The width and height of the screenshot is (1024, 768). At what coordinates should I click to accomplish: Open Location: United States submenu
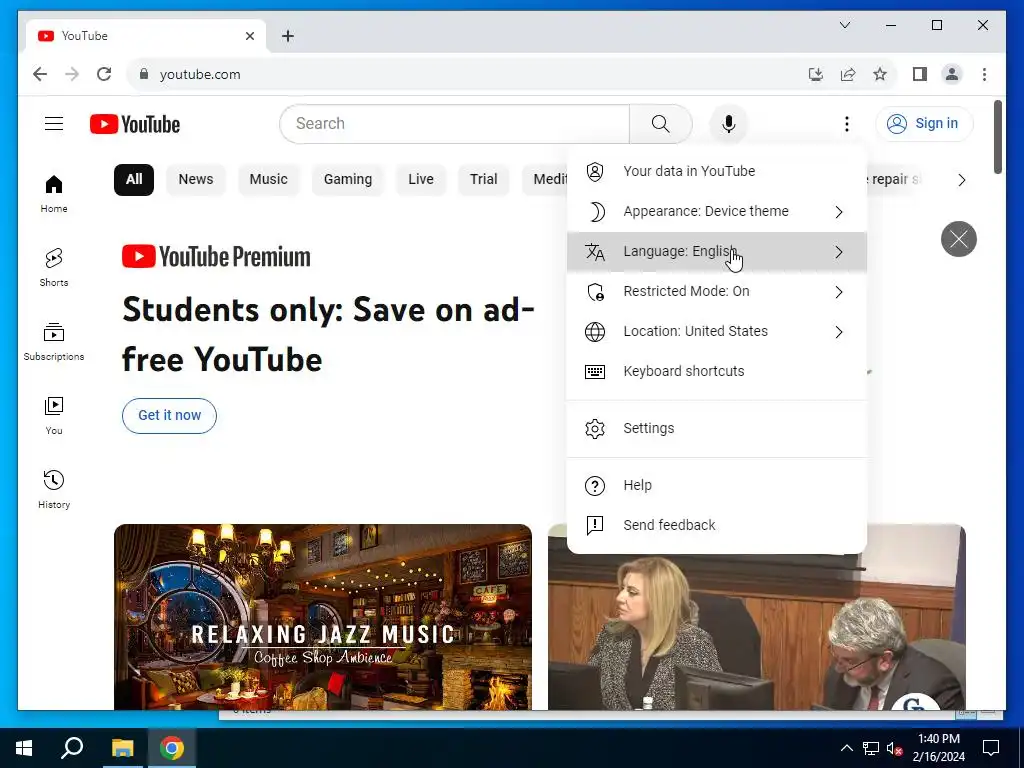pos(716,331)
